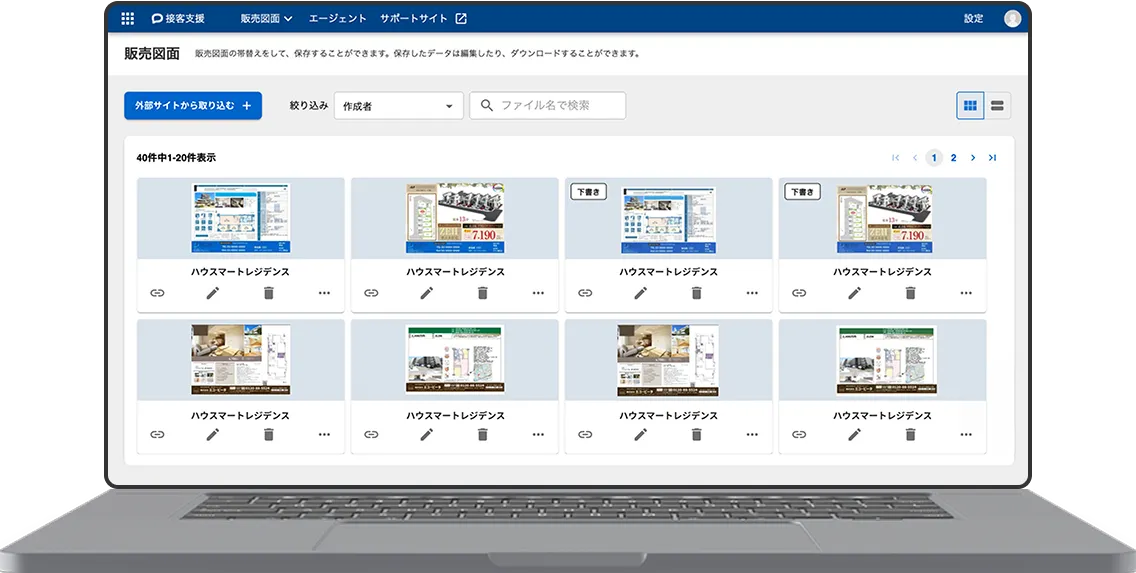Open top-row first card's blue flyer thumbnail

tap(241, 218)
